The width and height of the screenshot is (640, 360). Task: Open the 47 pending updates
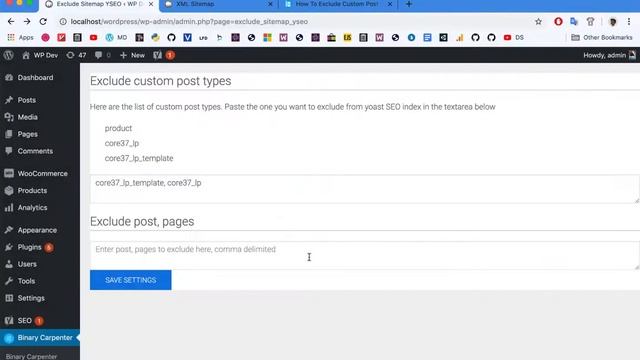(x=76, y=55)
